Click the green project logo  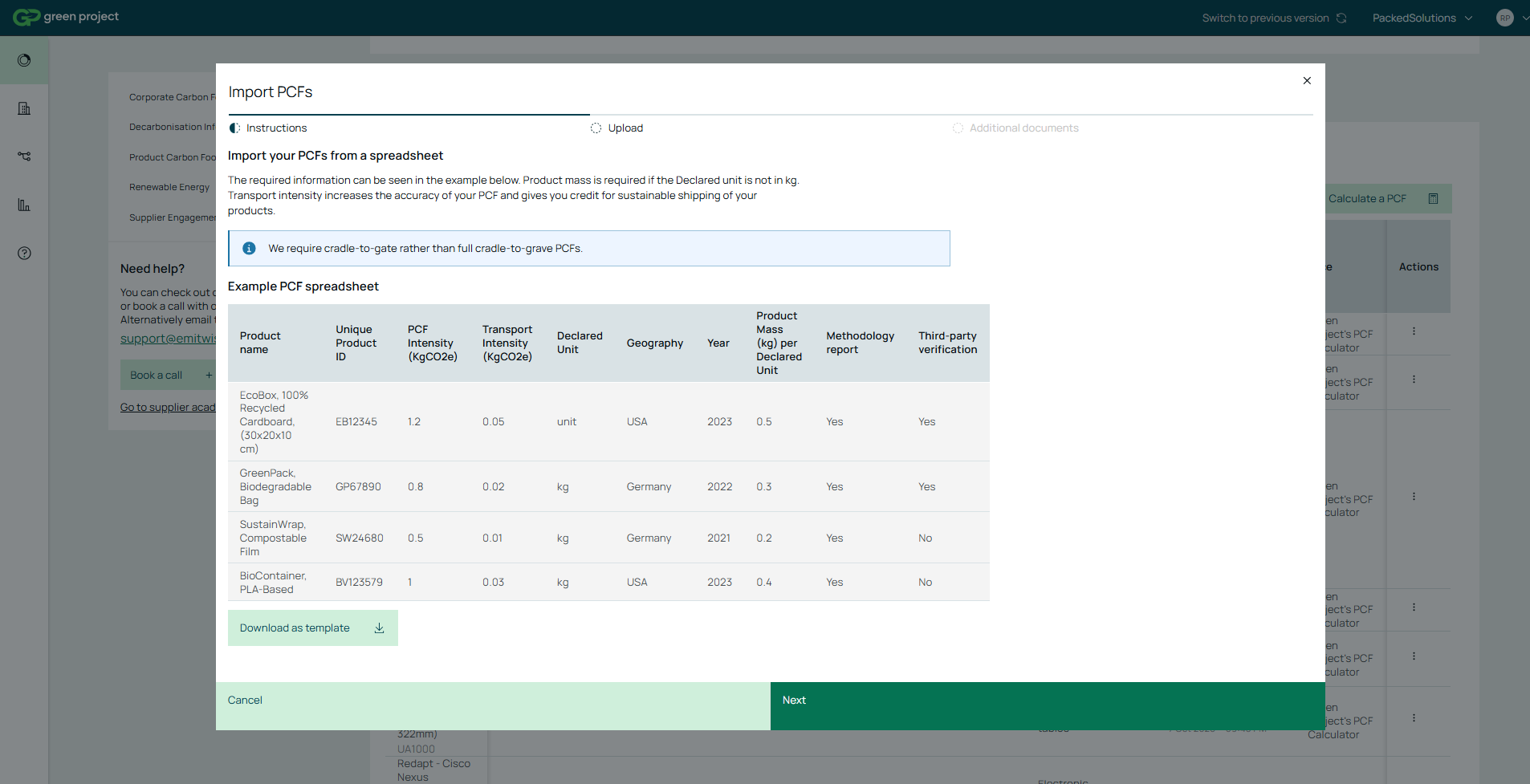click(66, 17)
